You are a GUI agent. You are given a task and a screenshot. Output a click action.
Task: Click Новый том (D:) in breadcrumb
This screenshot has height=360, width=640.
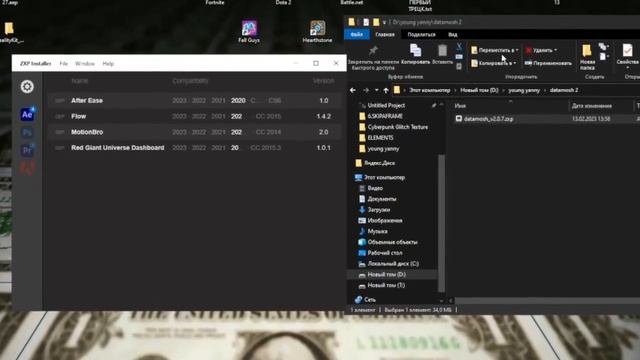click(x=479, y=90)
